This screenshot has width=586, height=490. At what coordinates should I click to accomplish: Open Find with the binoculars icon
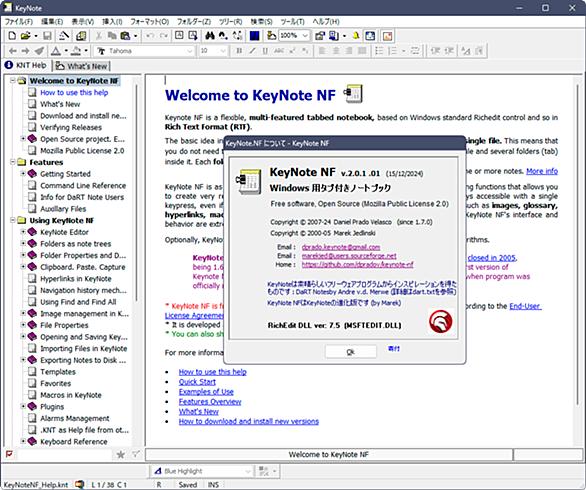(210, 36)
